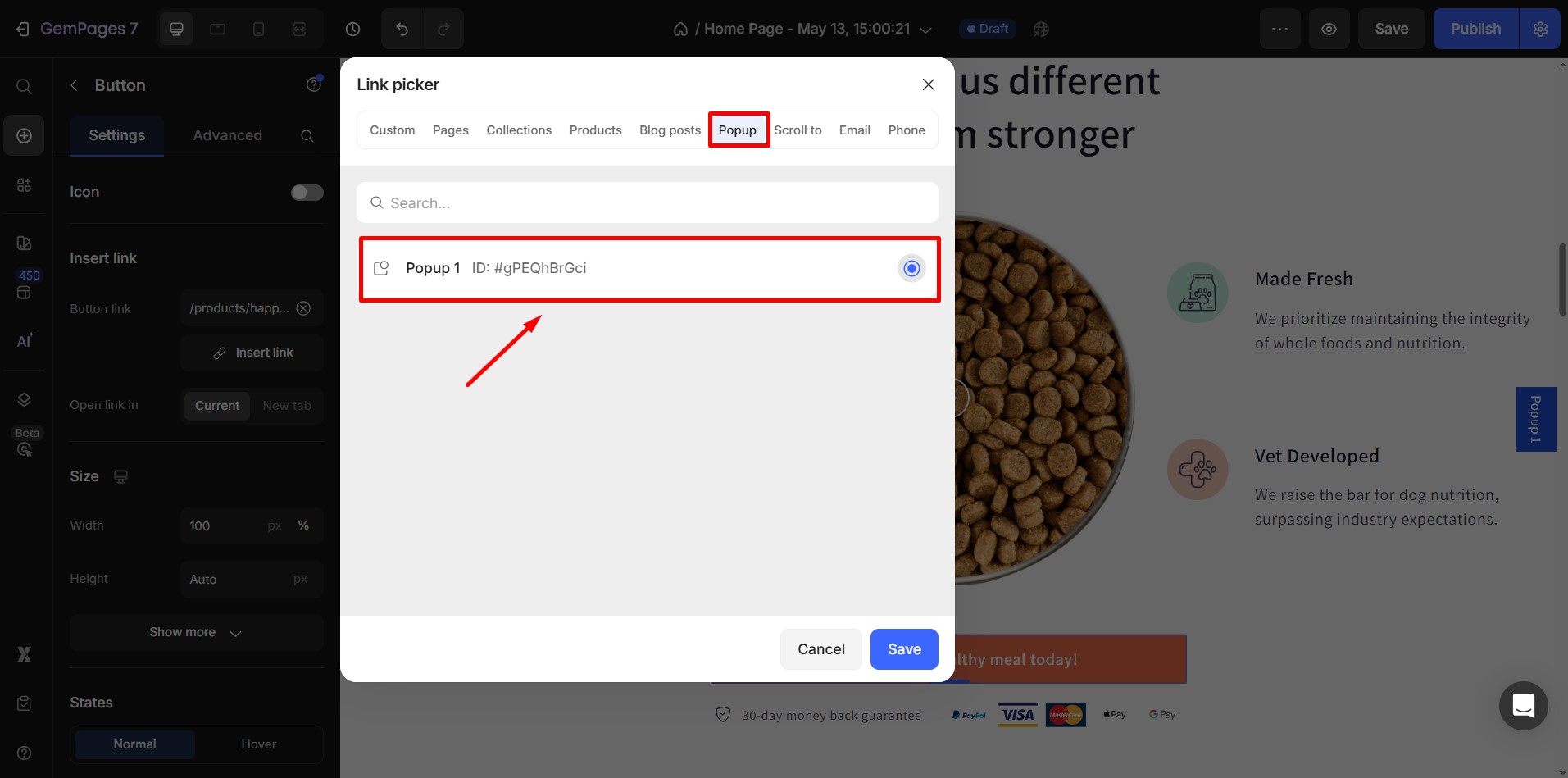Viewport: 1568px width, 778px height.
Task: Expand the Home Page title dropdown
Action: coord(926,29)
